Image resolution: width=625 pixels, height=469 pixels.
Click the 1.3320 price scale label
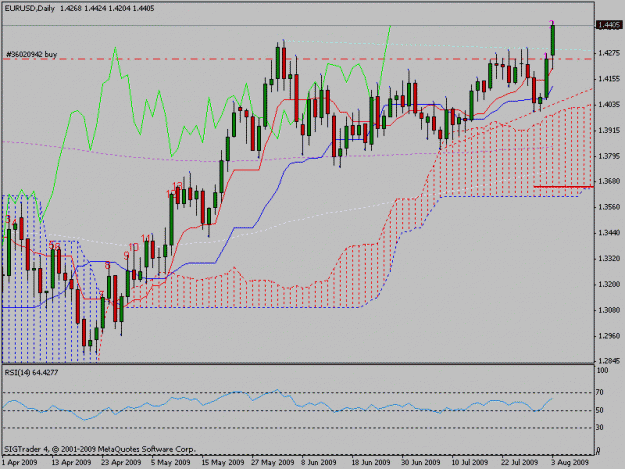609,259
